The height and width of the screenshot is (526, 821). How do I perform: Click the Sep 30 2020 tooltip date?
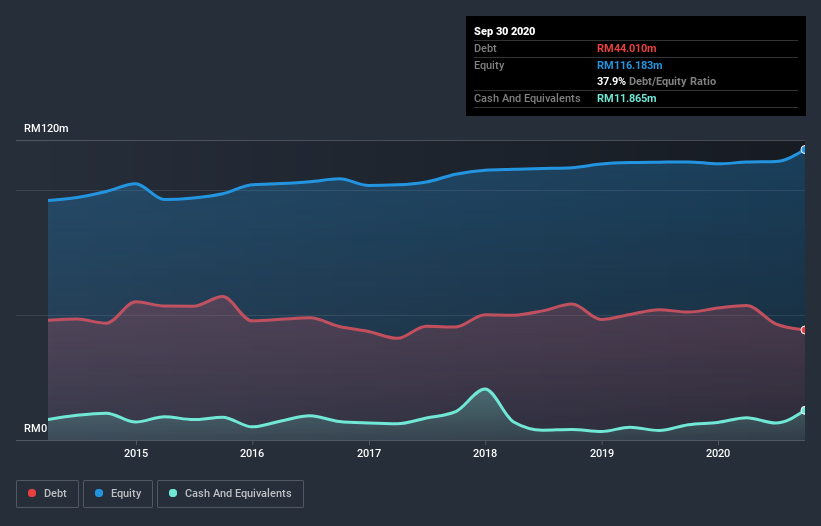[x=505, y=31]
